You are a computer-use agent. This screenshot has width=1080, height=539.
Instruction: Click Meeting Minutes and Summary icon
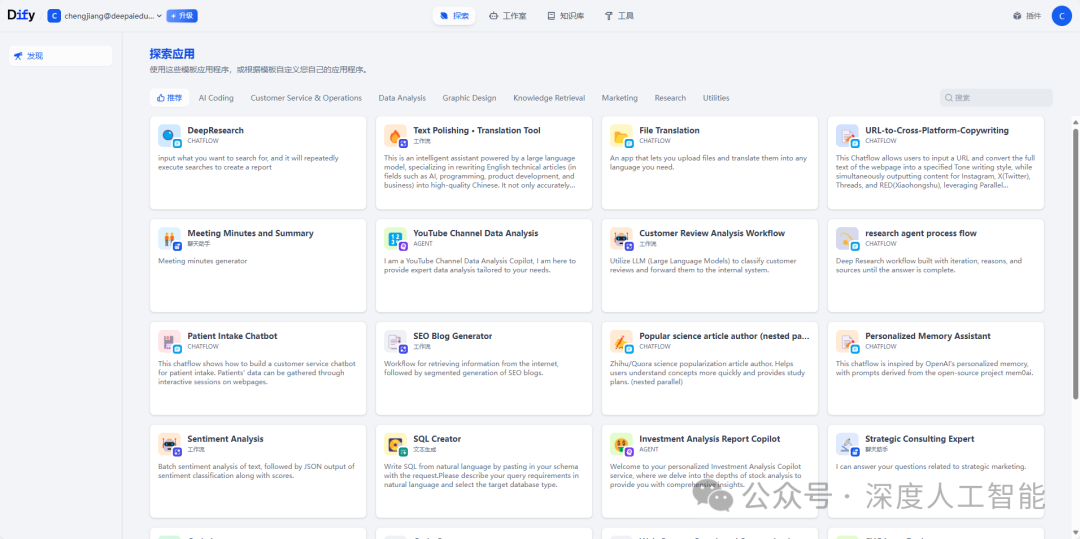point(169,238)
